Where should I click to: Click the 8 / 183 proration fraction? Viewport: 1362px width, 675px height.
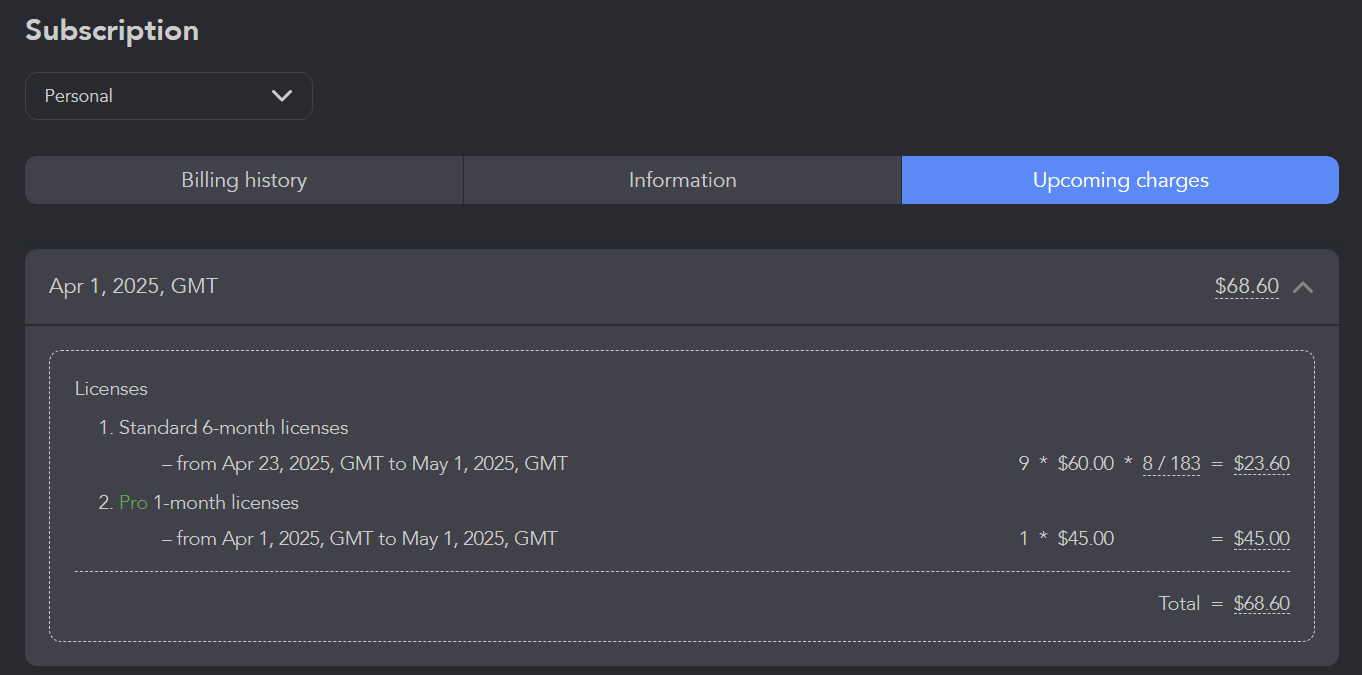coord(1171,464)
